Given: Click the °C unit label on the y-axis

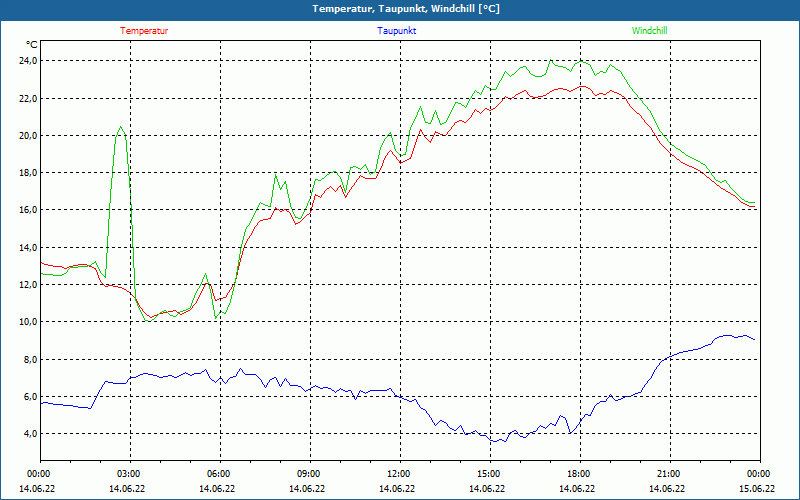Looking at the screenshot, I should (32, 44).
